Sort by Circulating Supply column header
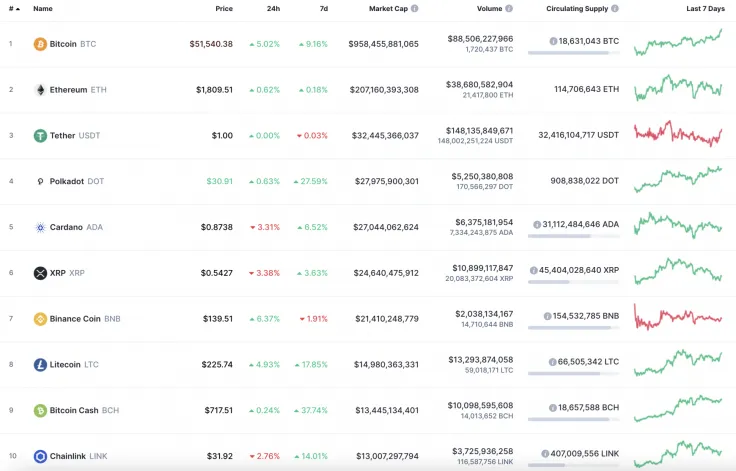The height and width of the screenshot is (471, 736). point(577,8)
